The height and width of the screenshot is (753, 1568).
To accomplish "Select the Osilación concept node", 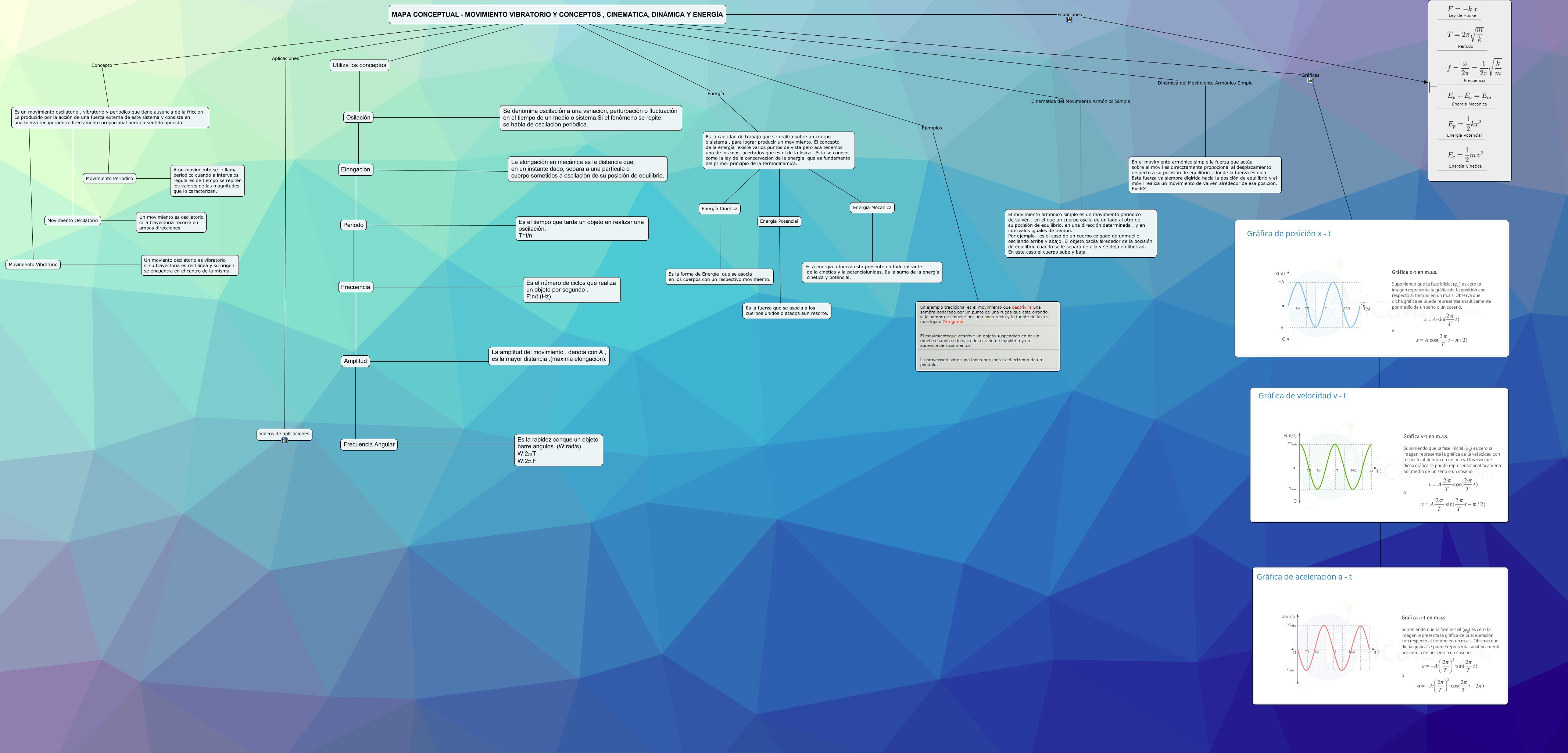I will [358, 118].
